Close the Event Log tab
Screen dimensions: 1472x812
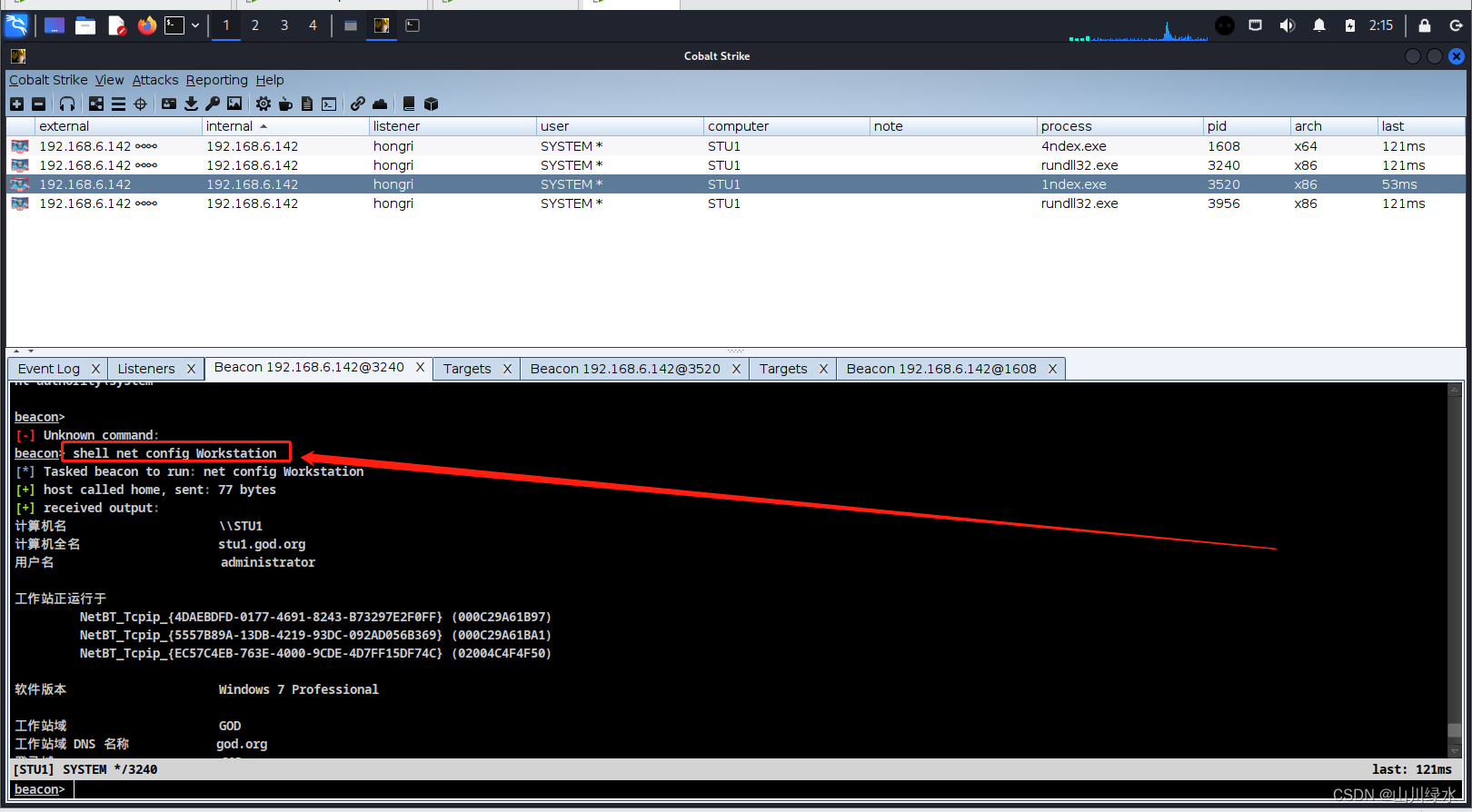coord(95,369)
